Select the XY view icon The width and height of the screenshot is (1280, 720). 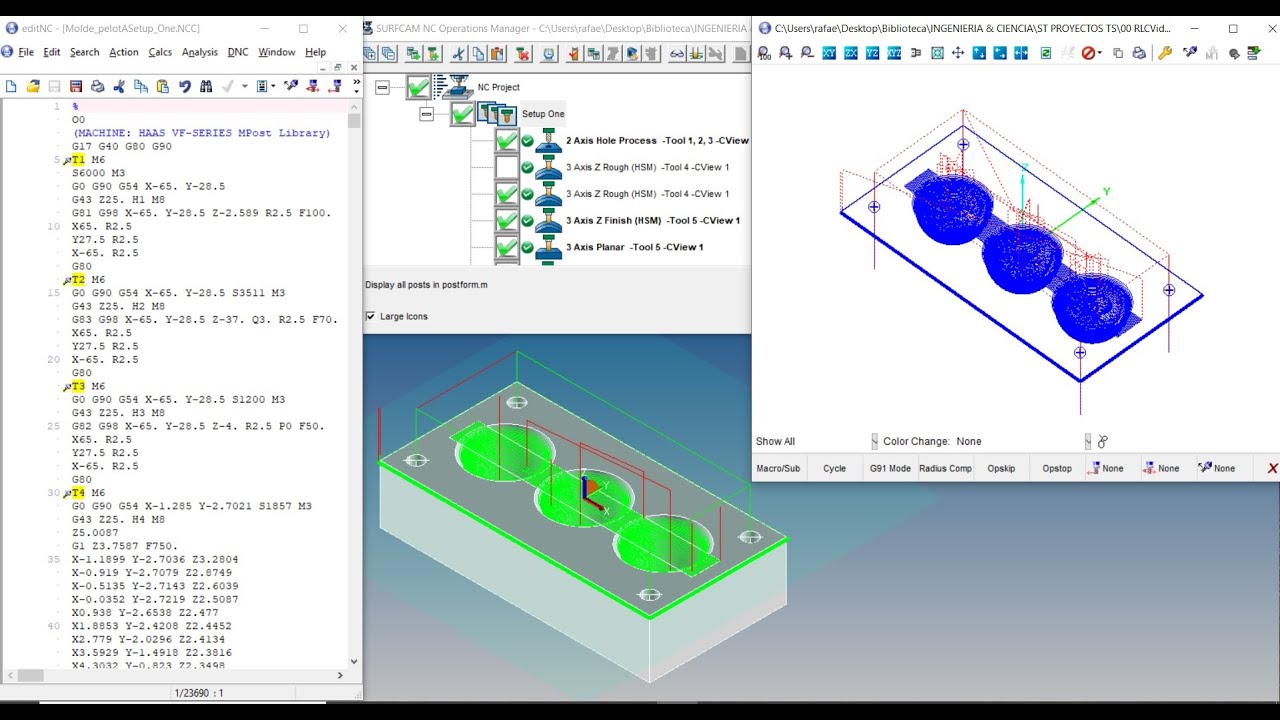[x=829, y=54]
